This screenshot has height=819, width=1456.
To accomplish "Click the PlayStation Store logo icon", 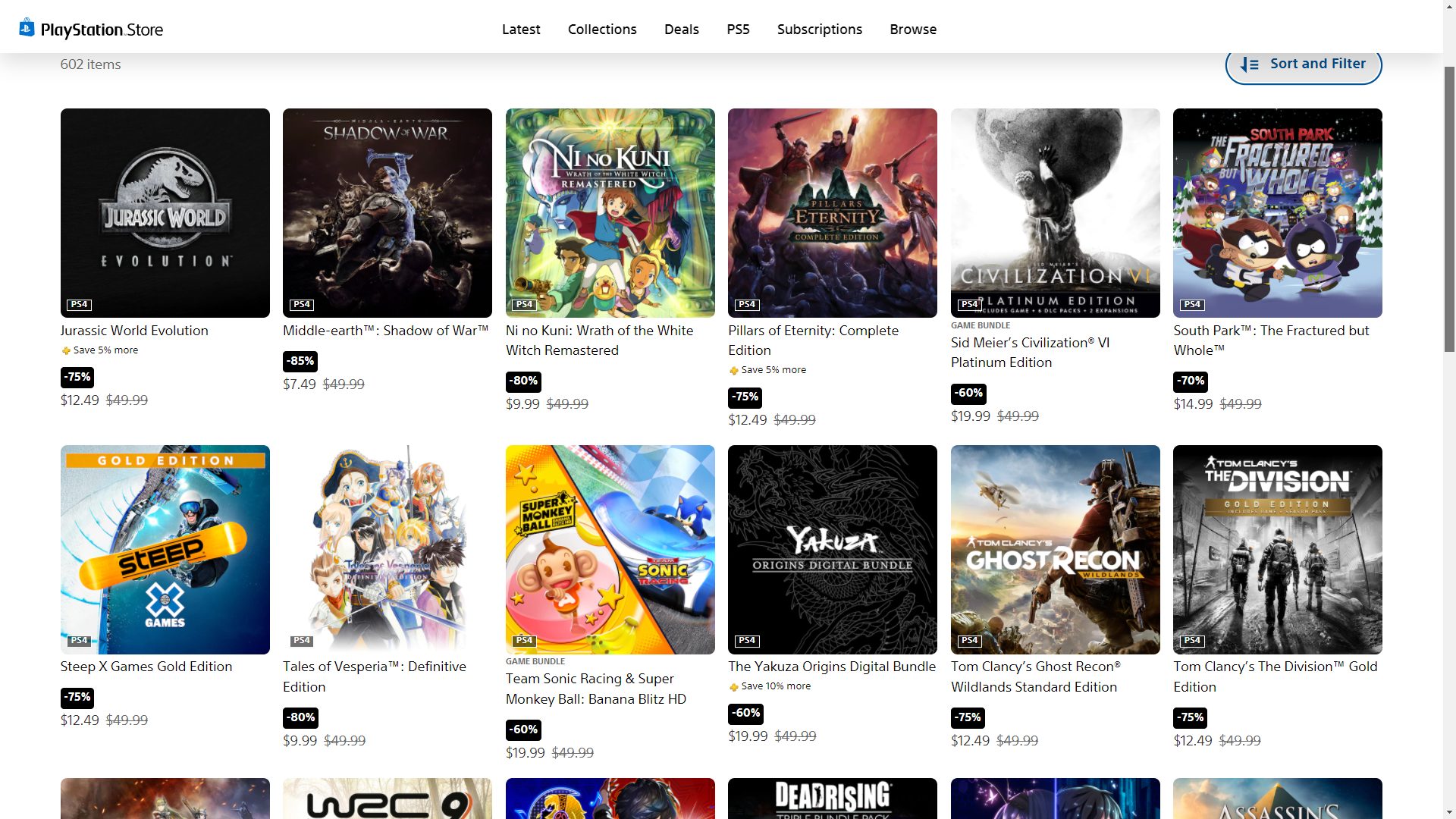I will point(27,28).
